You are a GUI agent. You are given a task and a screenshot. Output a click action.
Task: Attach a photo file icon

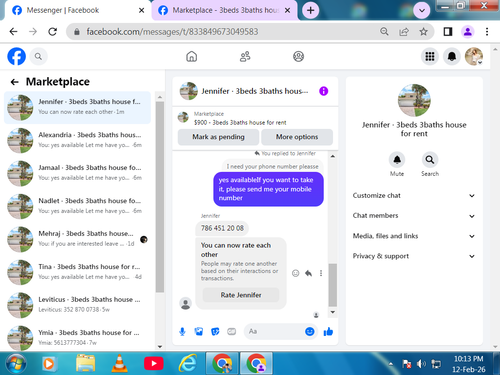[199, 331]
